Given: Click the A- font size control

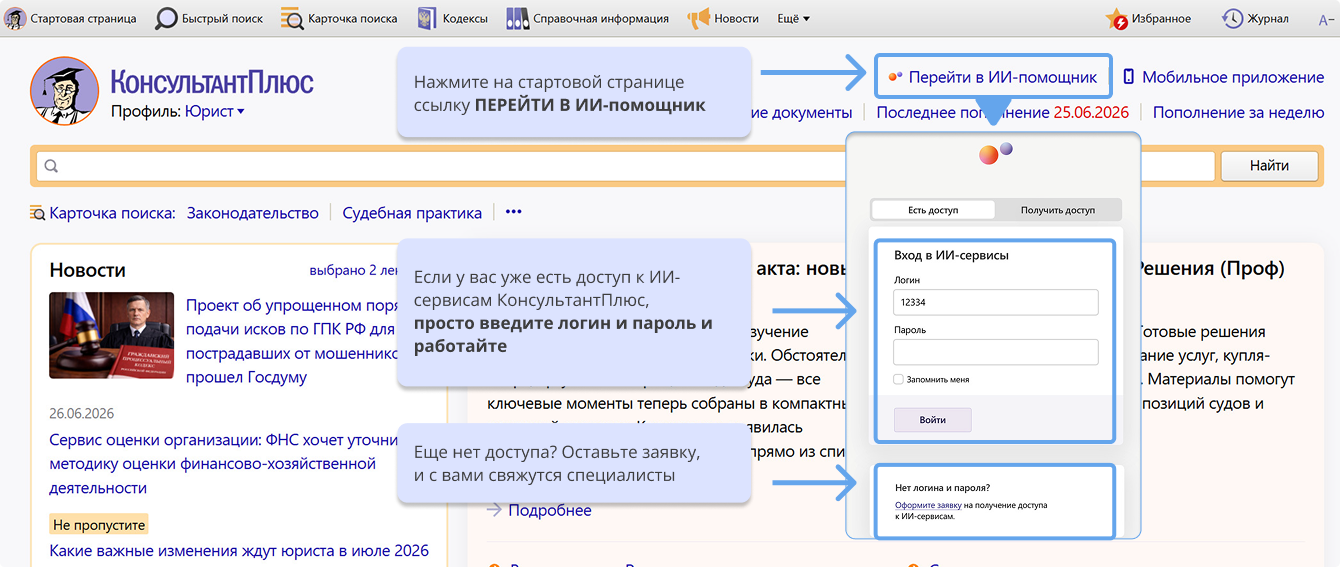Looking at the screenshot, I should pyautogui.click(x=1328, y=18).
